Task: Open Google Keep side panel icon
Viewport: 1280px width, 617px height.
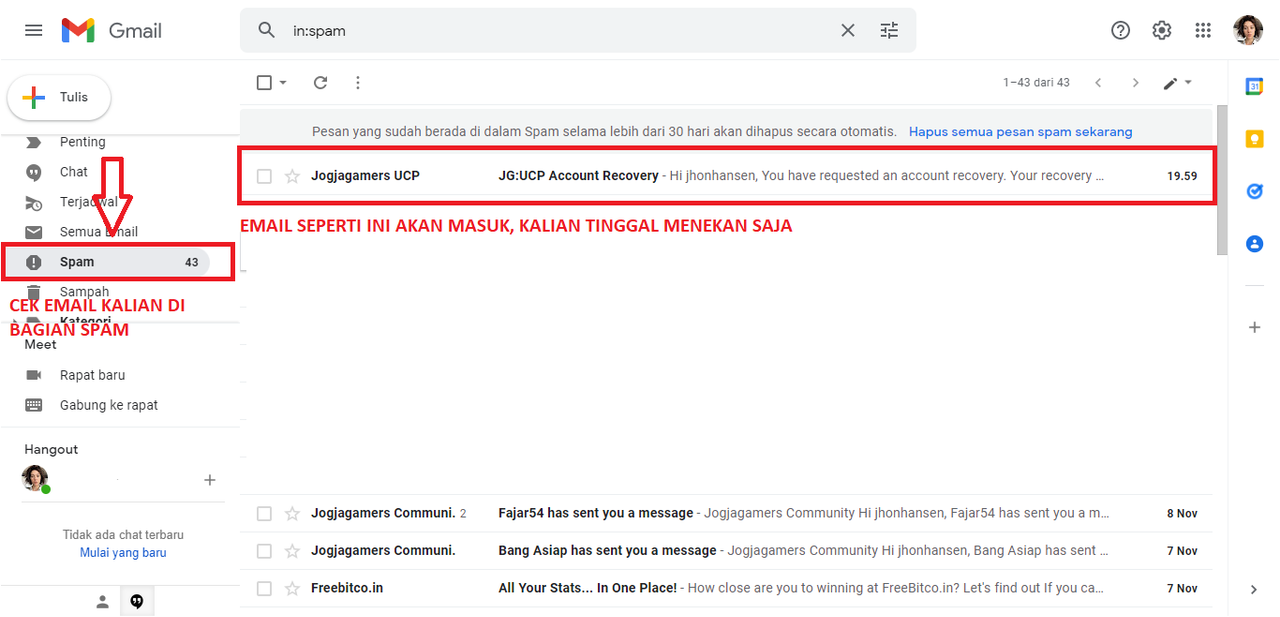Action: pos(1254,139)
